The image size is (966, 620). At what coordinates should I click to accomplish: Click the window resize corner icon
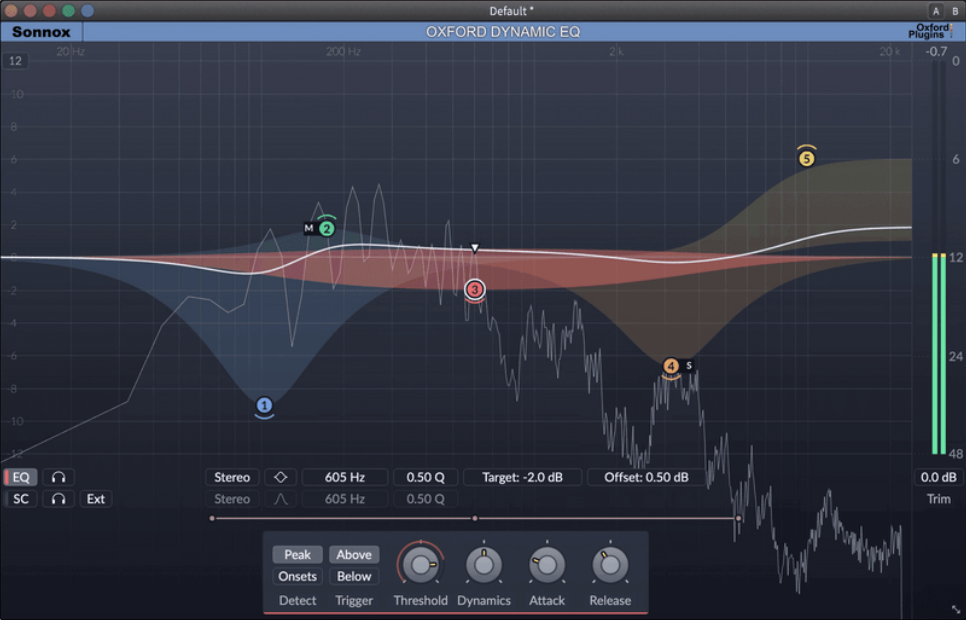tap(956, 610)
